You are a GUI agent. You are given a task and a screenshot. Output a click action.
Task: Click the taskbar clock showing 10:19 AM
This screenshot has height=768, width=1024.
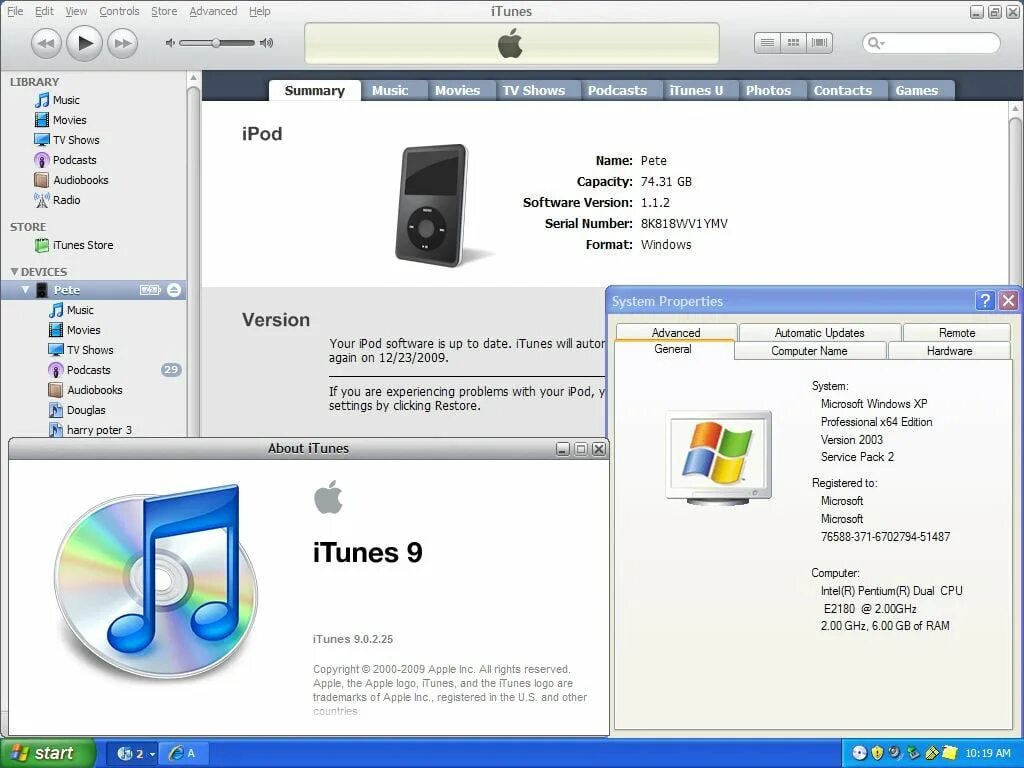click(x=988, y=753)
